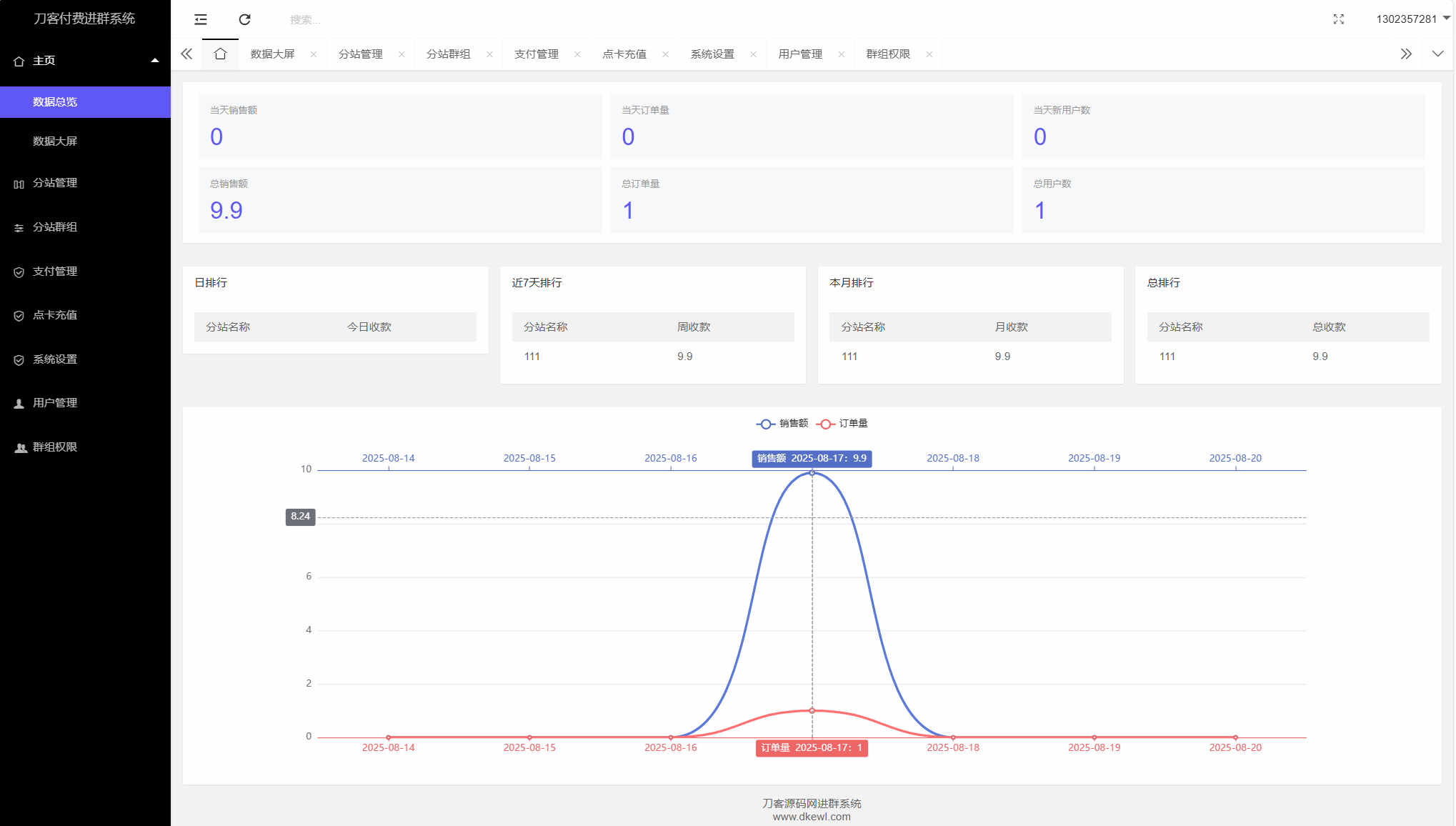Open 支付管理 from the sidebar
Viewport: 1456px width, 826px height.
(x=54, y=272)
